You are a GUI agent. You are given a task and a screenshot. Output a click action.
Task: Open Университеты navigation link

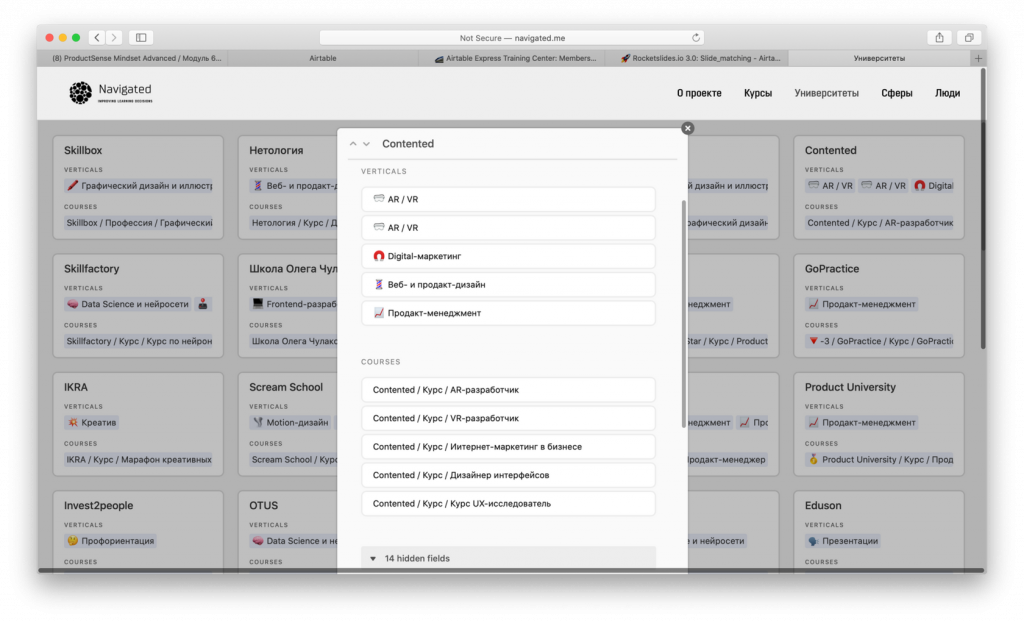coord(826,93)
